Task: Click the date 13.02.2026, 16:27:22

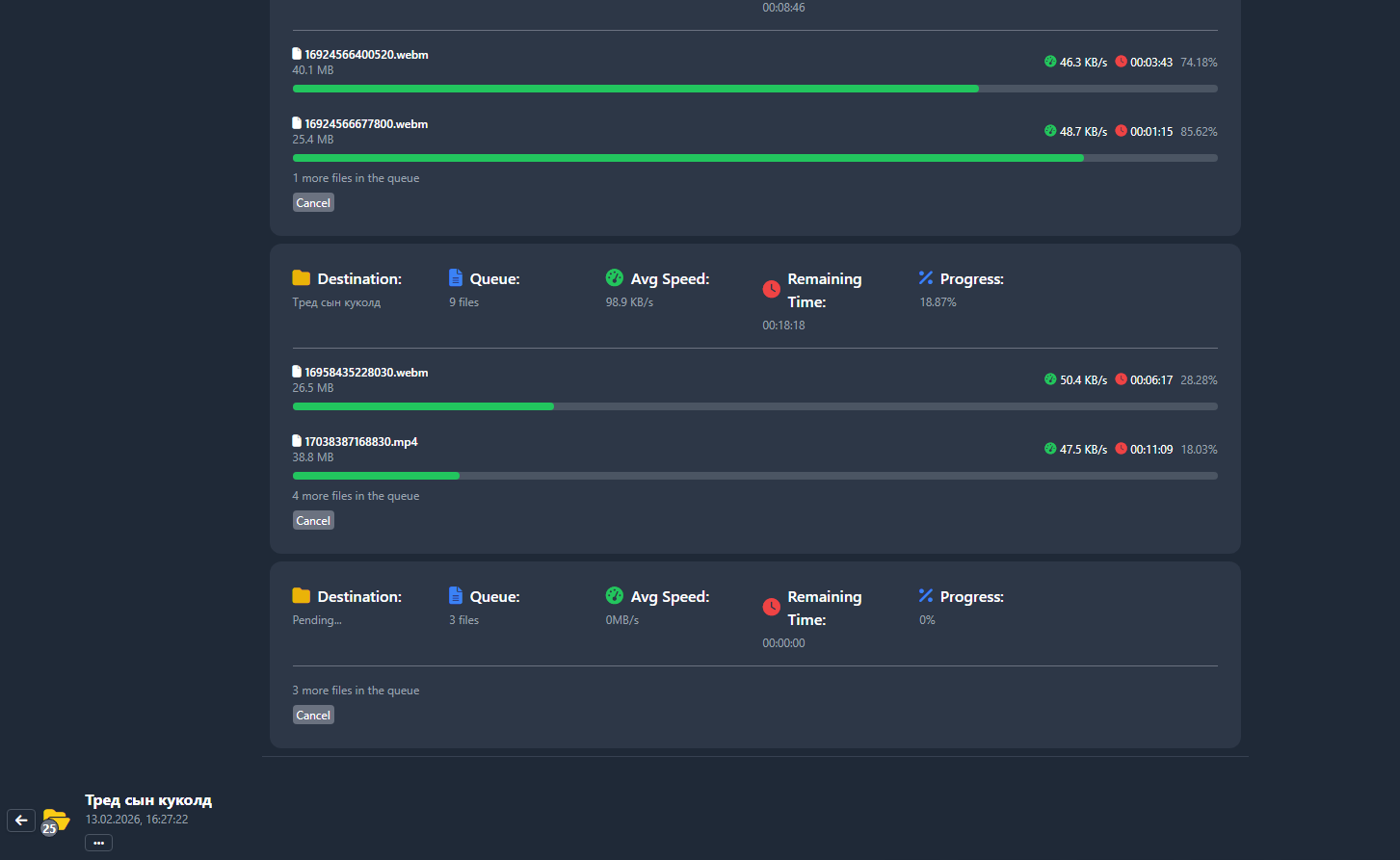Action: tap(137, 820)
